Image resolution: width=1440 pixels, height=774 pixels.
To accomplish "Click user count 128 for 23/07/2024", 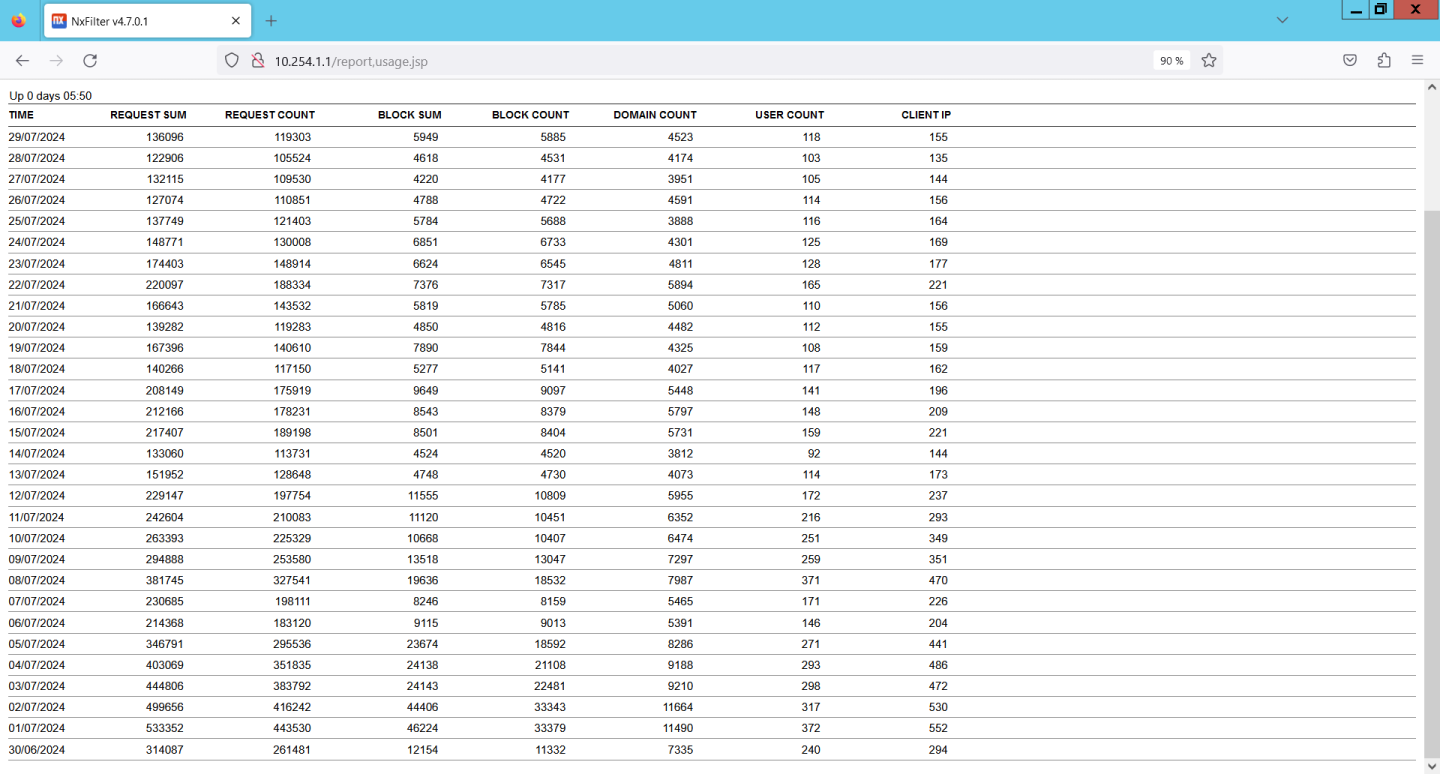I will (811, 264).
